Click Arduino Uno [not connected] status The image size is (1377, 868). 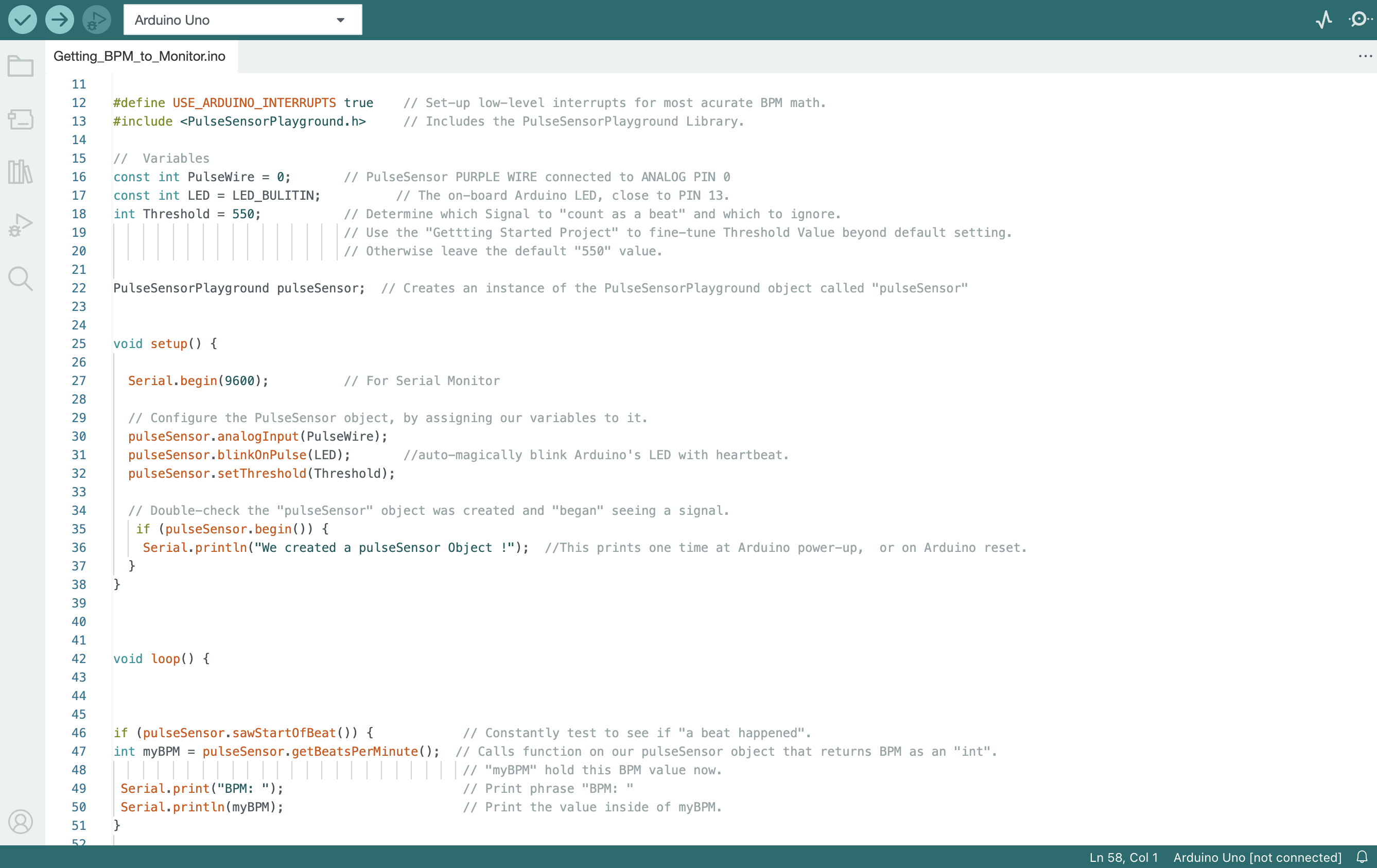[1257, 857]
